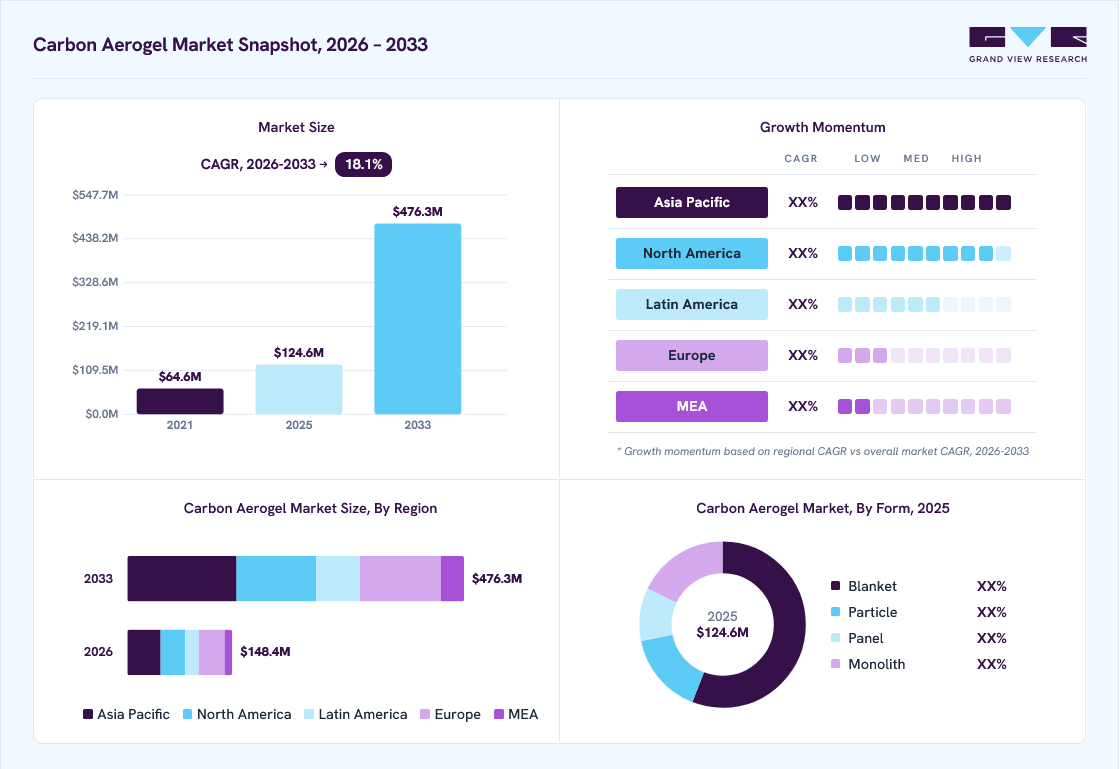This screenshot has height=769, width=1120.
Task: Click the North America region label
Action: [691, 253]
